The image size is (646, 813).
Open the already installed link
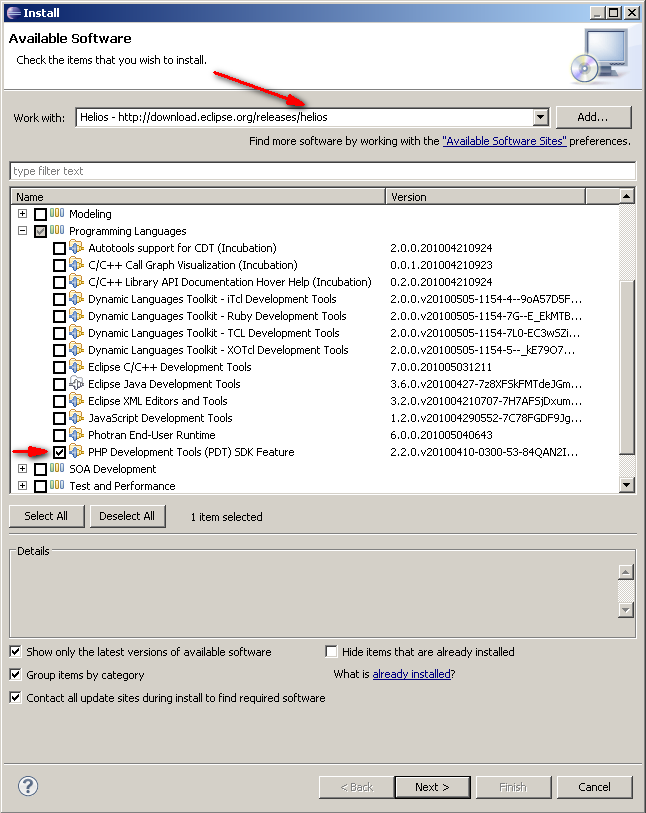tap(412, 674)
